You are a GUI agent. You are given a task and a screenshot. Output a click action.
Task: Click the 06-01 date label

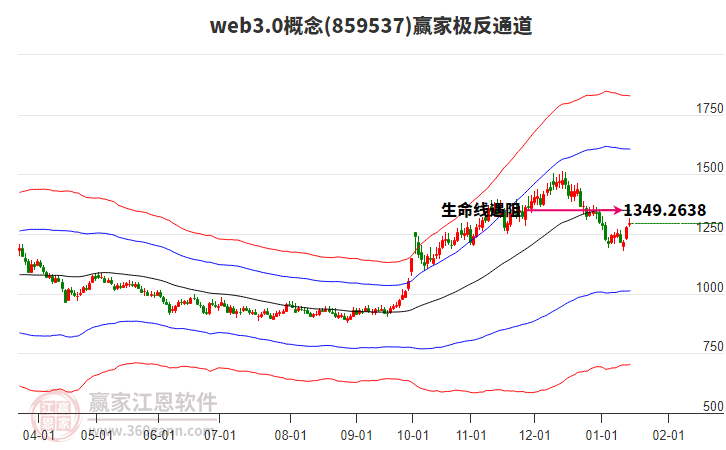pos(158,435)
